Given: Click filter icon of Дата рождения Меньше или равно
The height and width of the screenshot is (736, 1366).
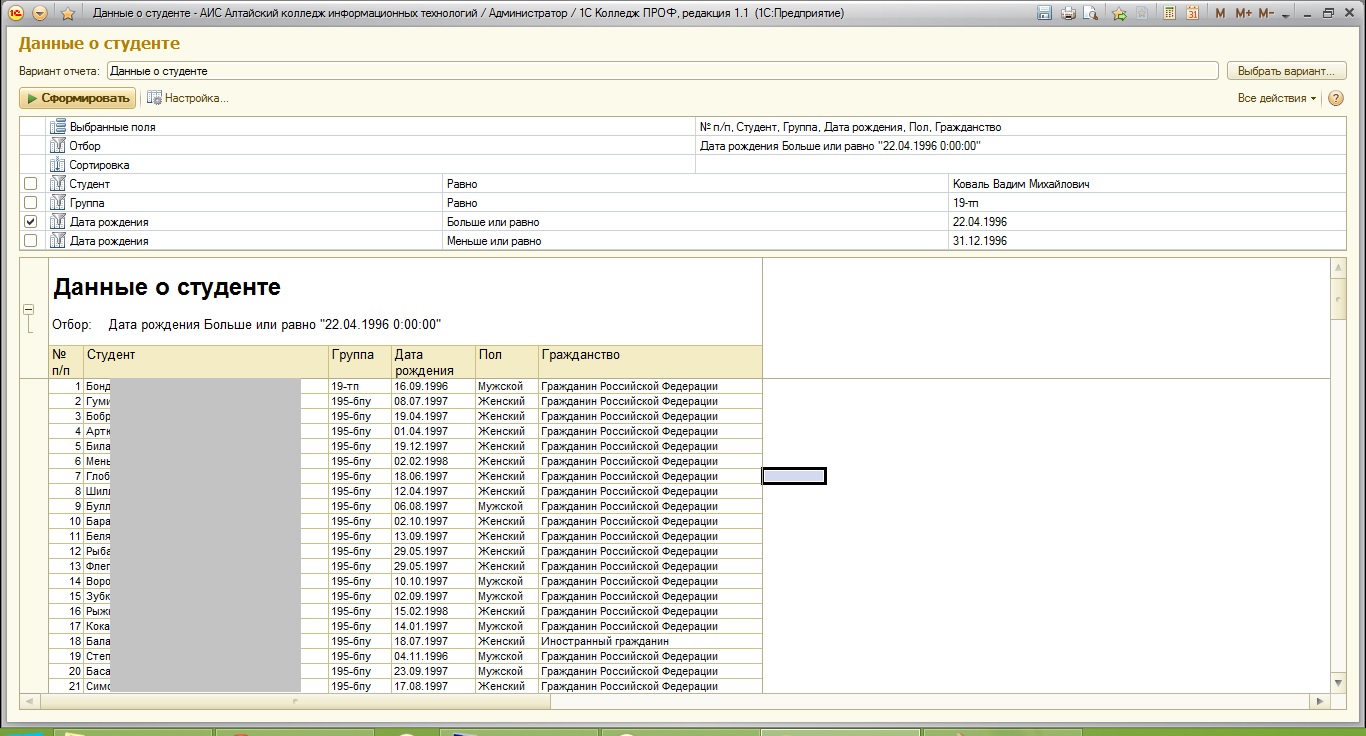Looking at the screenshot, I should point(58,241).
